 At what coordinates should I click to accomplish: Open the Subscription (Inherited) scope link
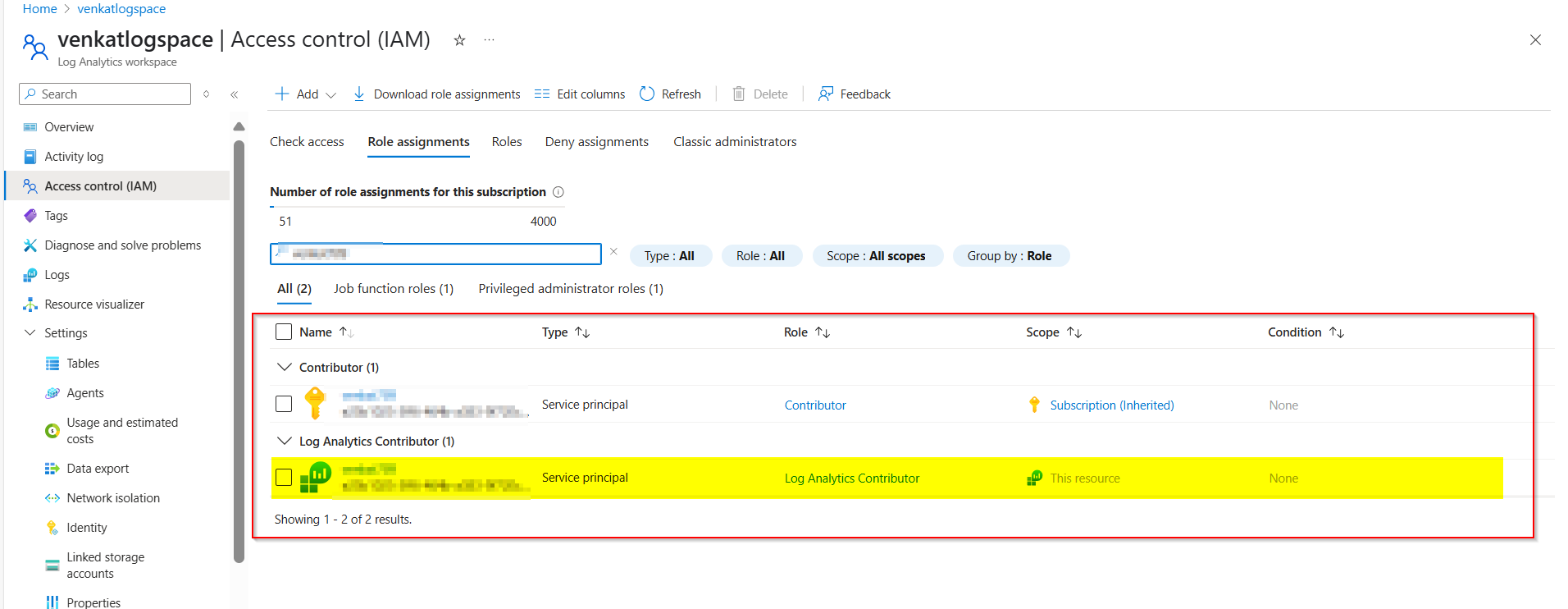pos(1112,405)
